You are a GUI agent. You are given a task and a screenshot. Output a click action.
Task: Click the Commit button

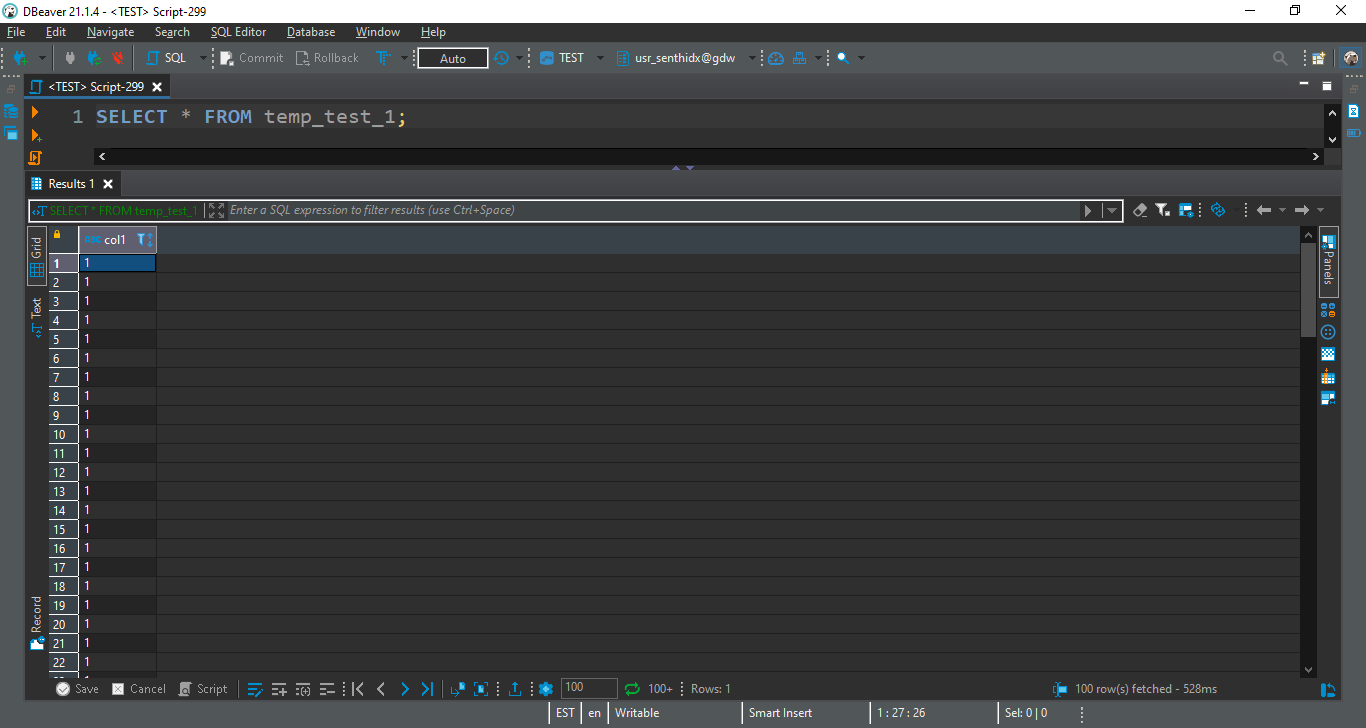tap(252, 58)
